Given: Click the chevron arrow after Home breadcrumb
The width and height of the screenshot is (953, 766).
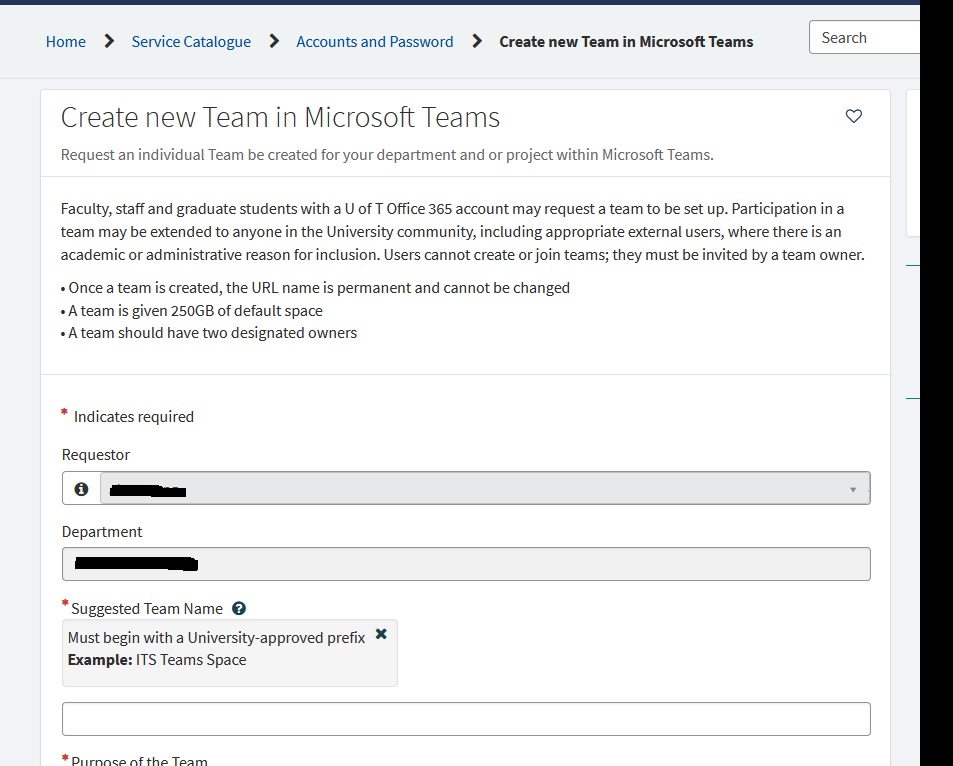Looking at the screenshot, I should [109, 42].
